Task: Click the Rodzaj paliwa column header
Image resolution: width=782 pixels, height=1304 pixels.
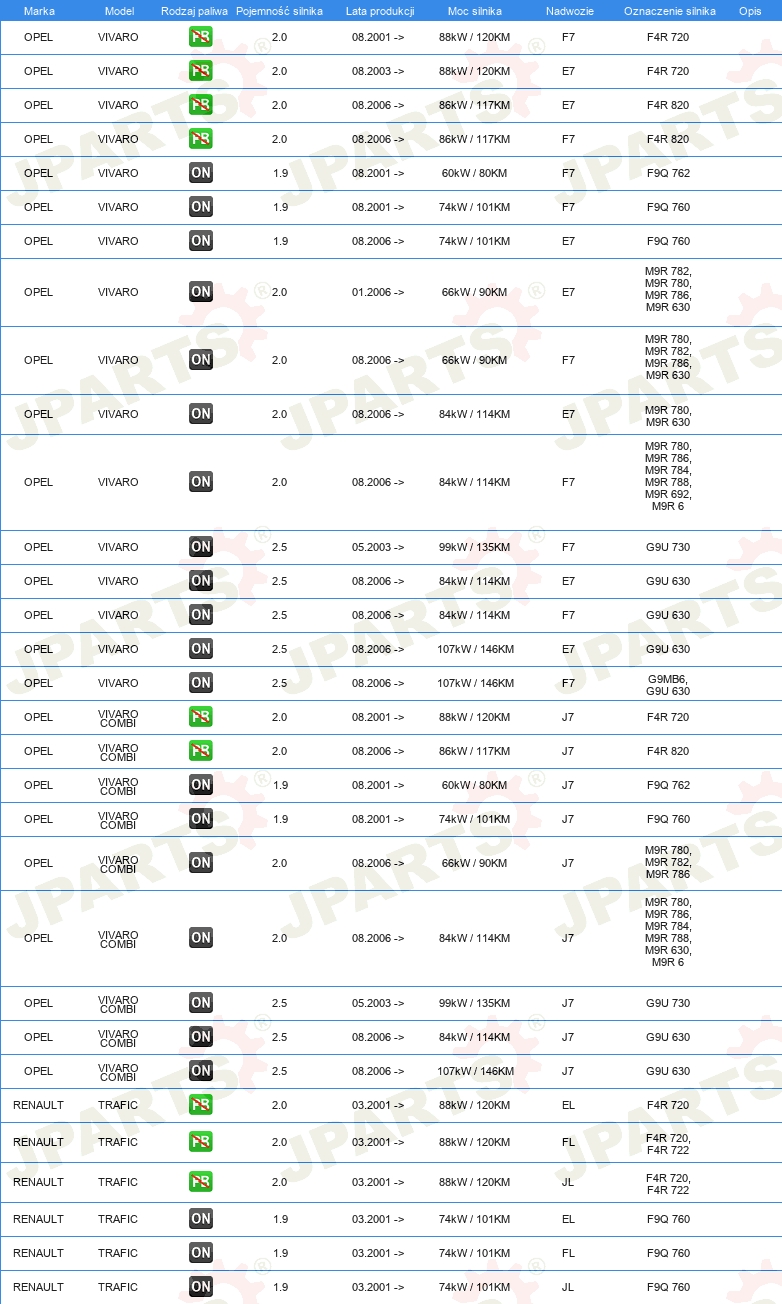Action: click(194, 11)
